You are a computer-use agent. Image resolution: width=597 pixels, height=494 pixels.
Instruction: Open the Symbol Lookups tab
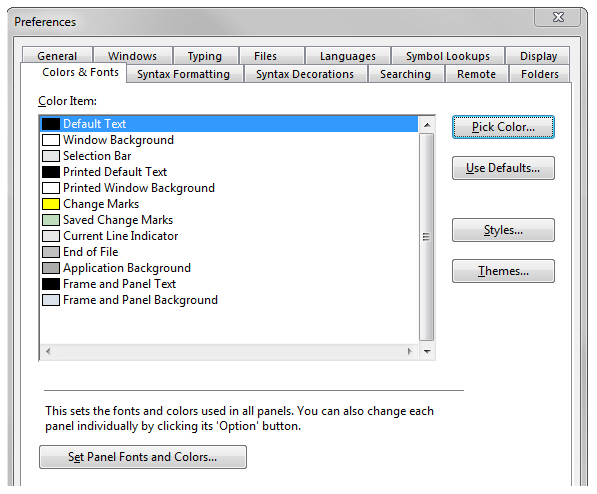point(448,56)
